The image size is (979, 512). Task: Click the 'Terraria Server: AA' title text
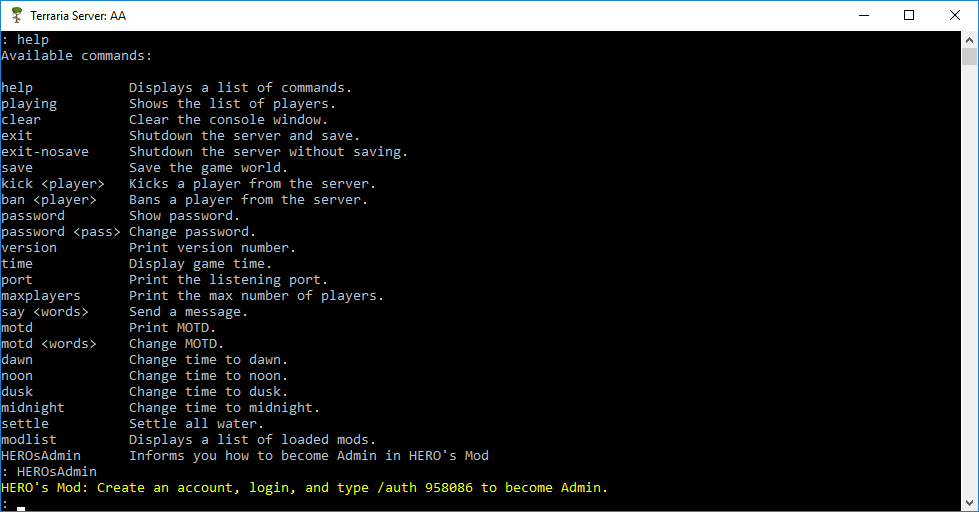78,16
